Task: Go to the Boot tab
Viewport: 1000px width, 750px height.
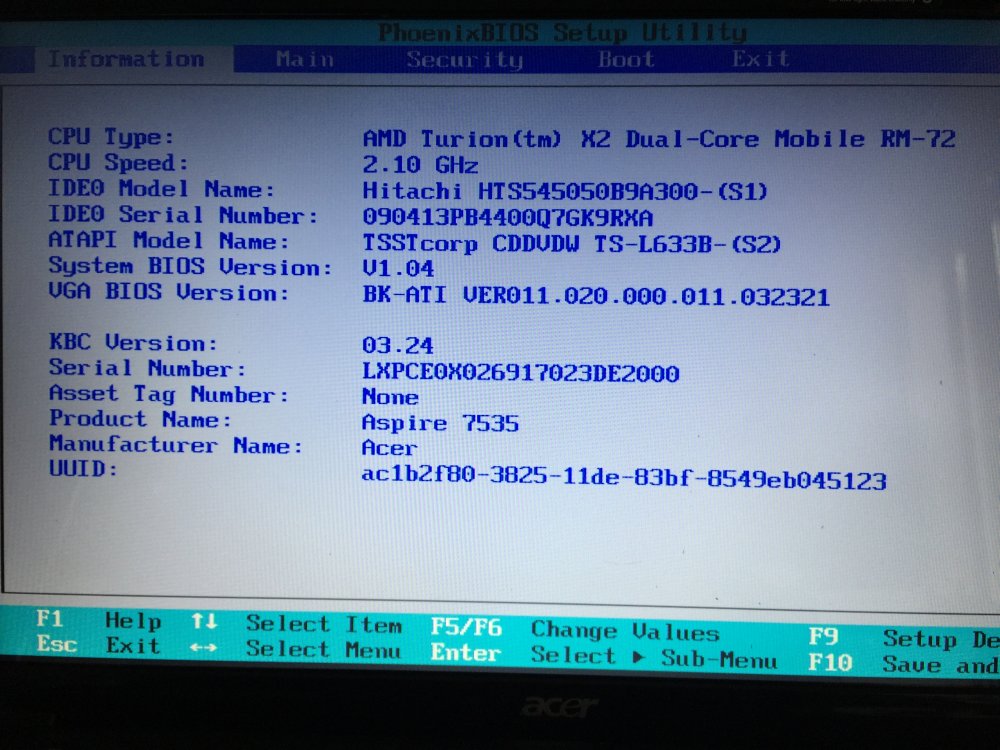Action: [626, 59]
